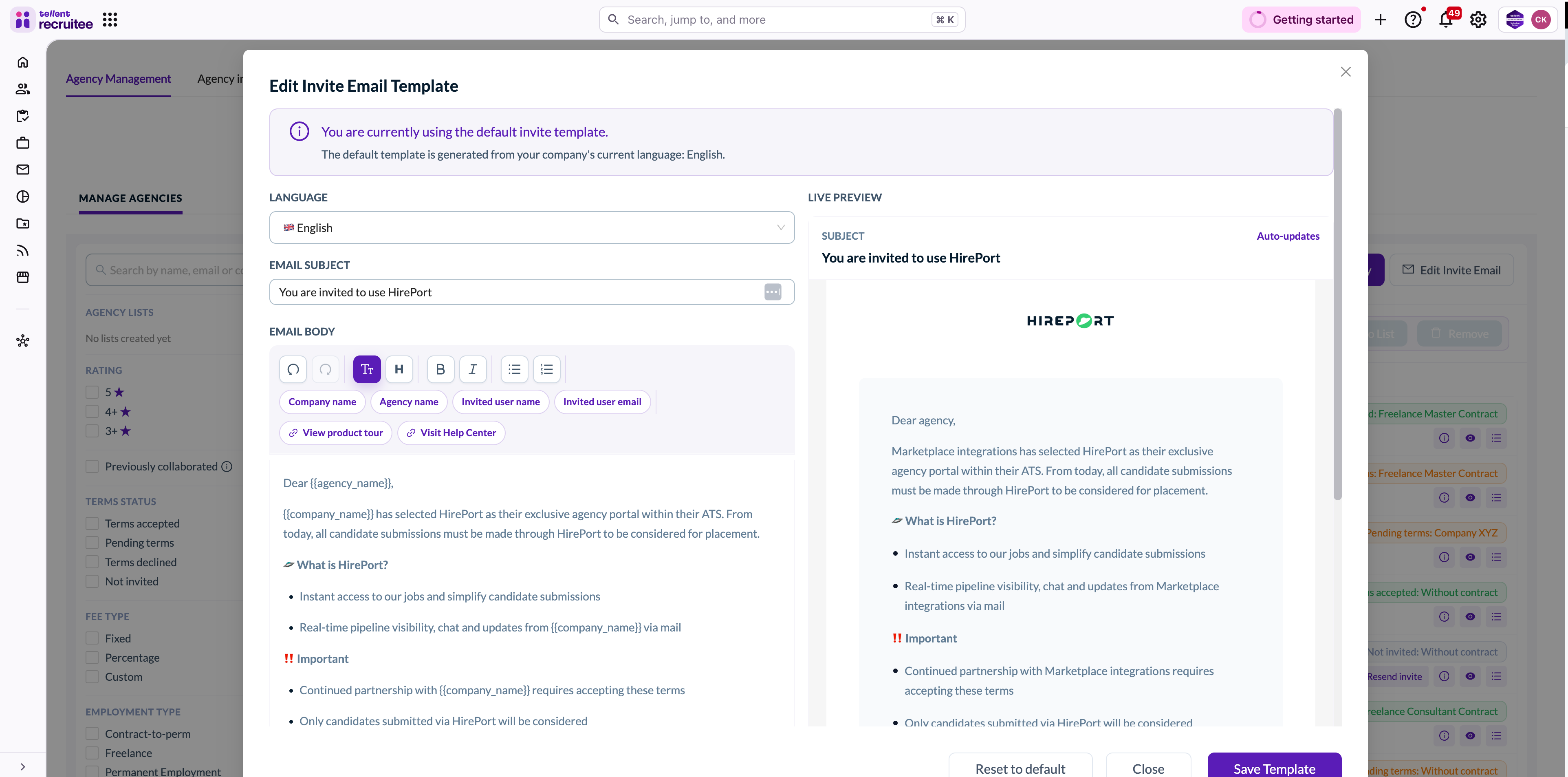
Task: Check Contract-to-perm employment filter
Action: pyautogui.click(x=92, y=734)
